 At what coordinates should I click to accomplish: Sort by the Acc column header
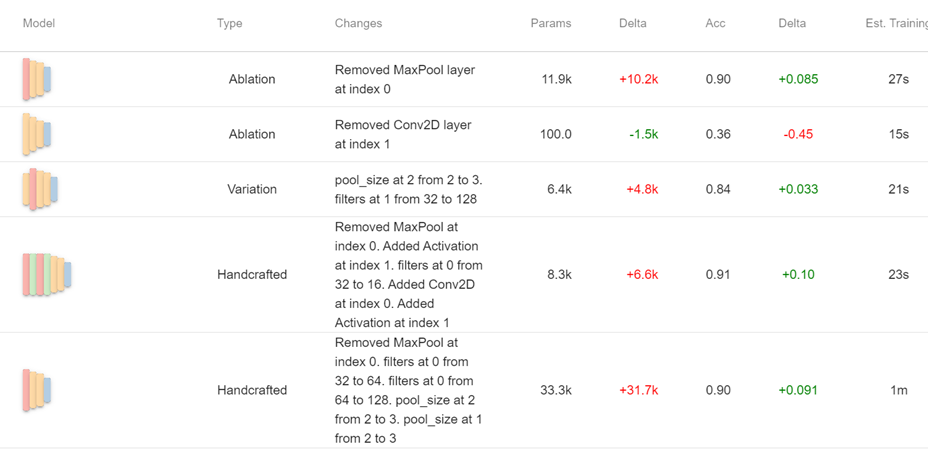coord(716,24)
